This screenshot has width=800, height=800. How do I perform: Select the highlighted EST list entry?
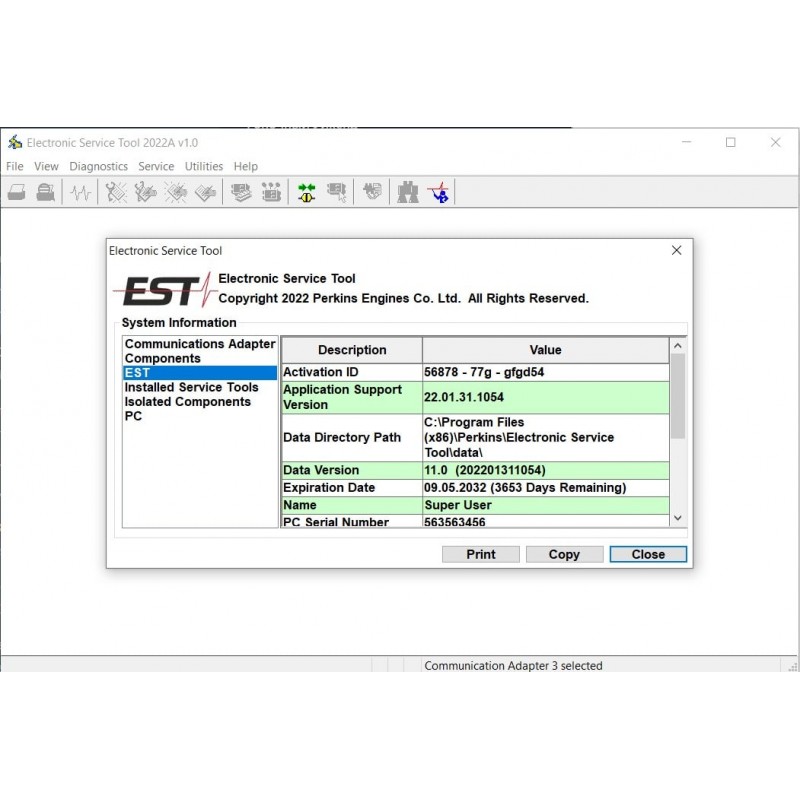pos(200,372)
